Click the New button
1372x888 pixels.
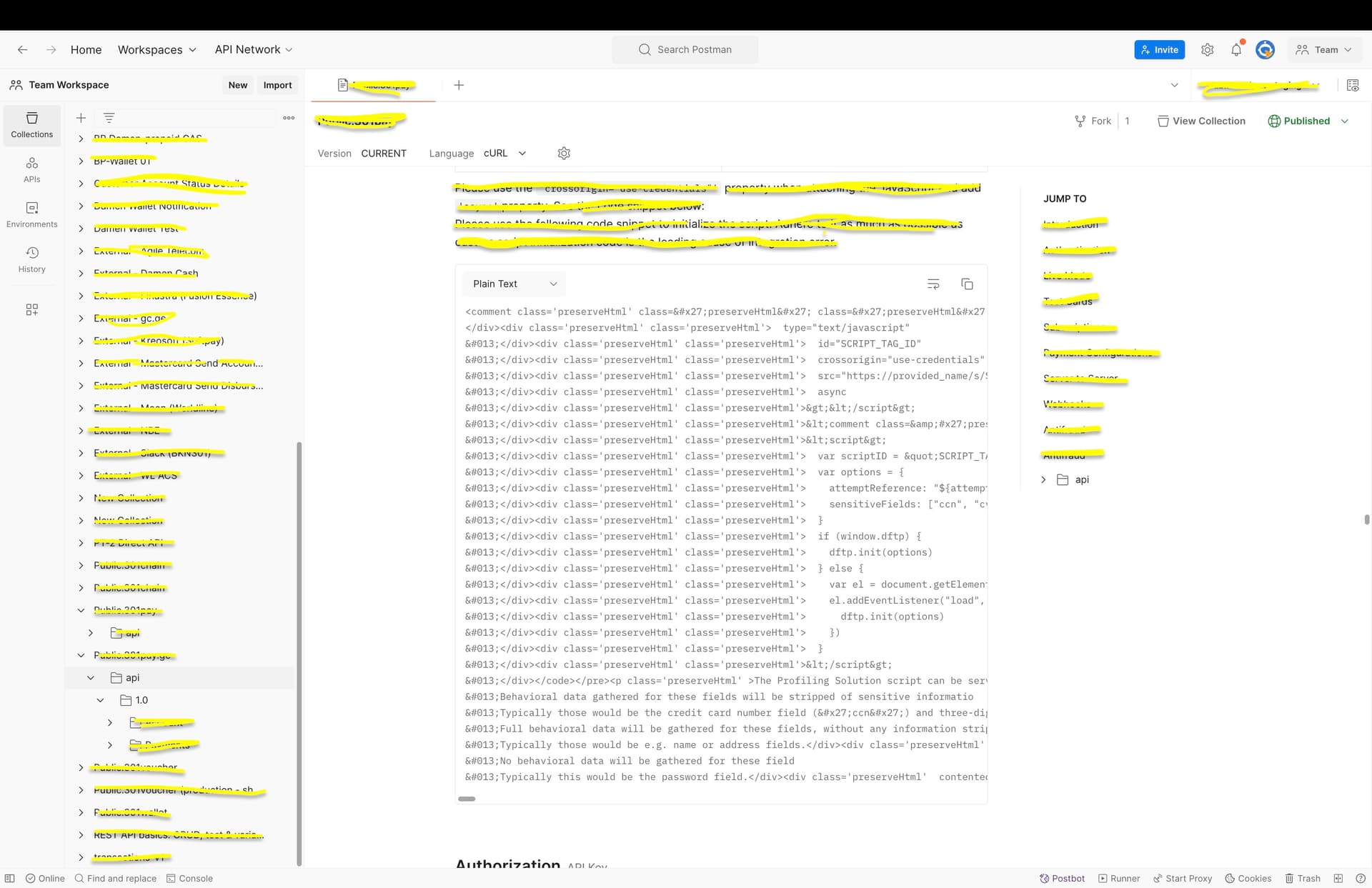238,85
